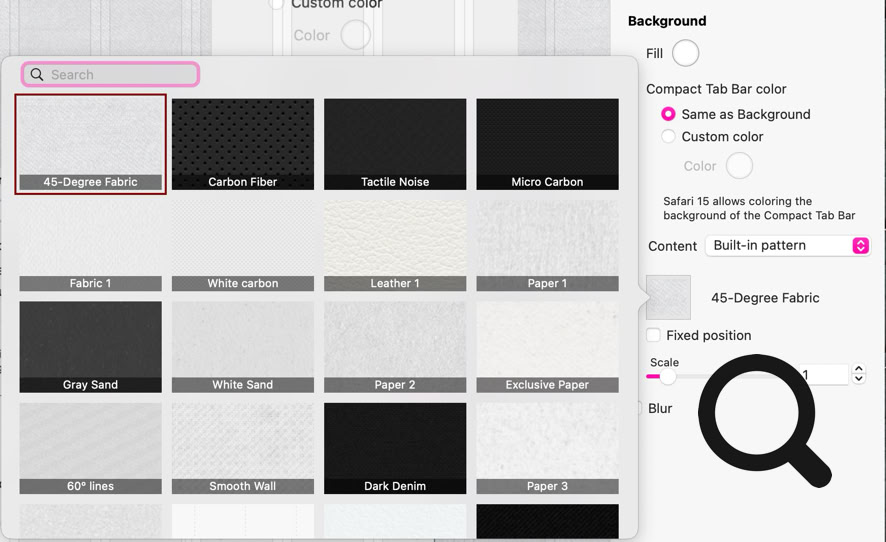Open the Content Built-in pattern dropdown
The width and height of the screenshot is (886, 542).
point(788,245)
